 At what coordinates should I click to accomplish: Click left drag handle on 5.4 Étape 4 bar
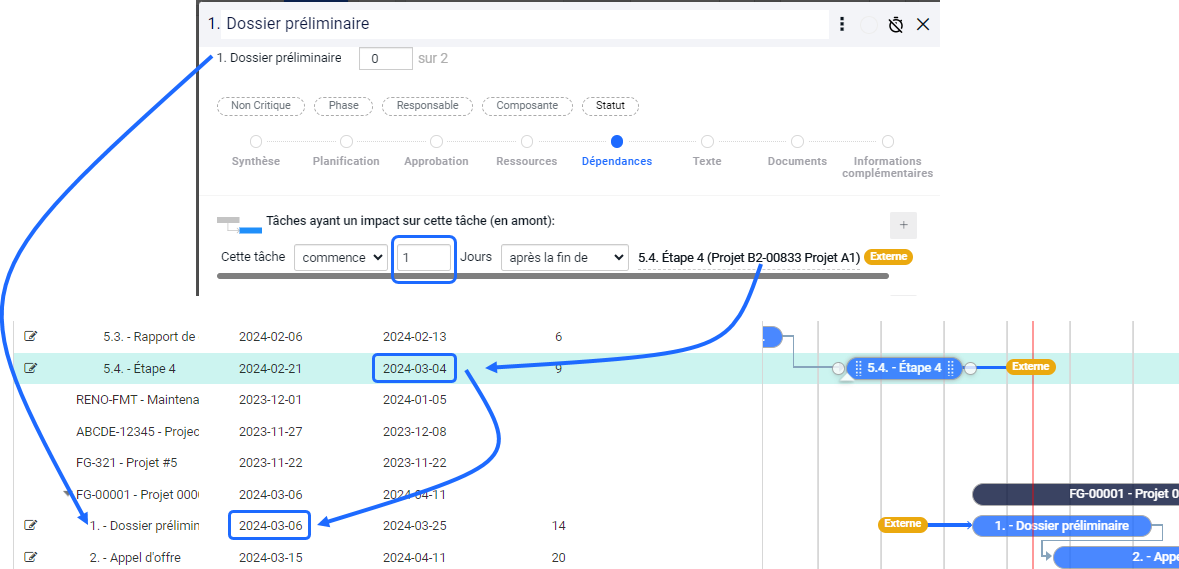click(857, 368)
